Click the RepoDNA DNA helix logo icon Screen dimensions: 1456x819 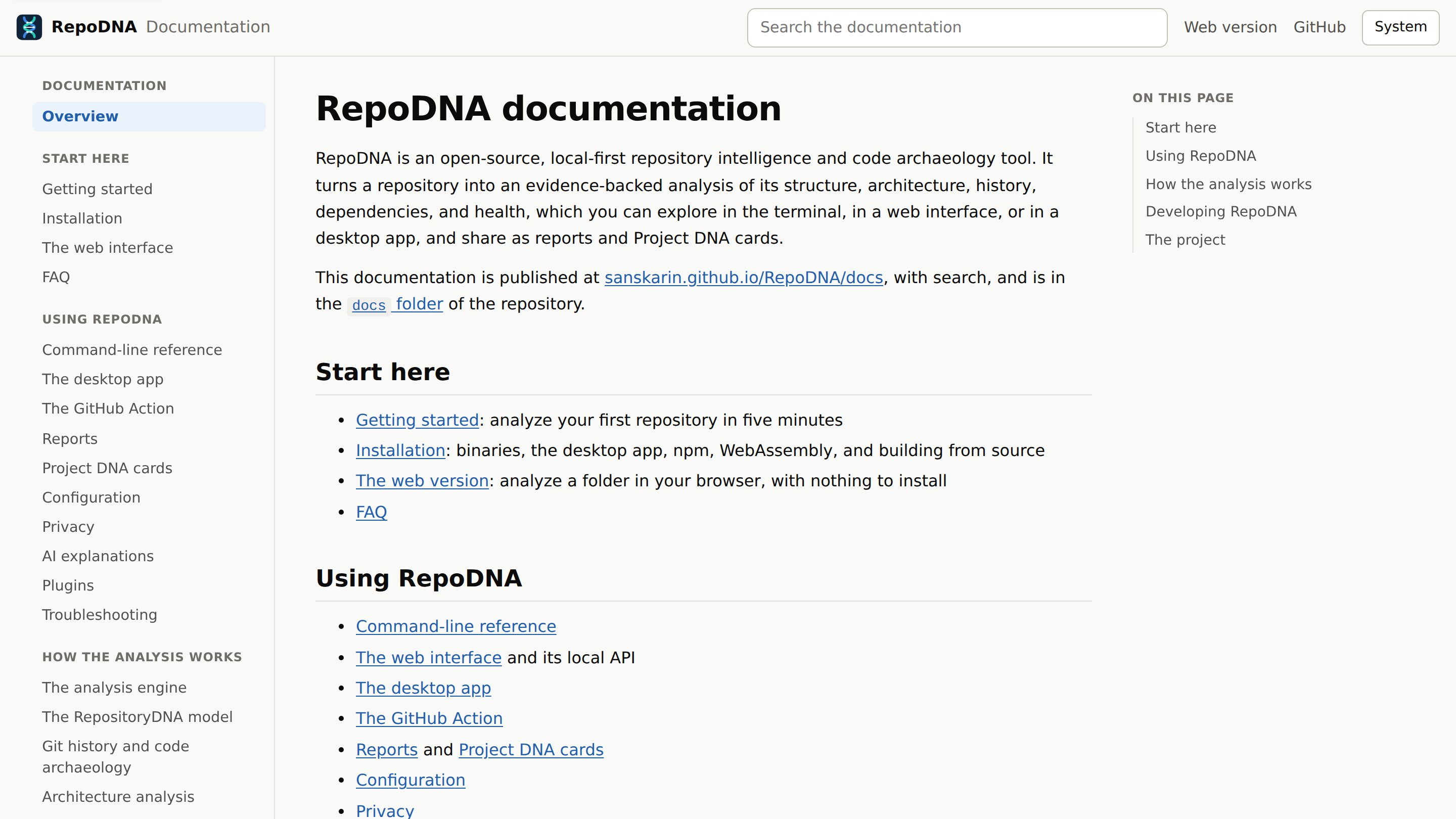click(x=29, y=27)
